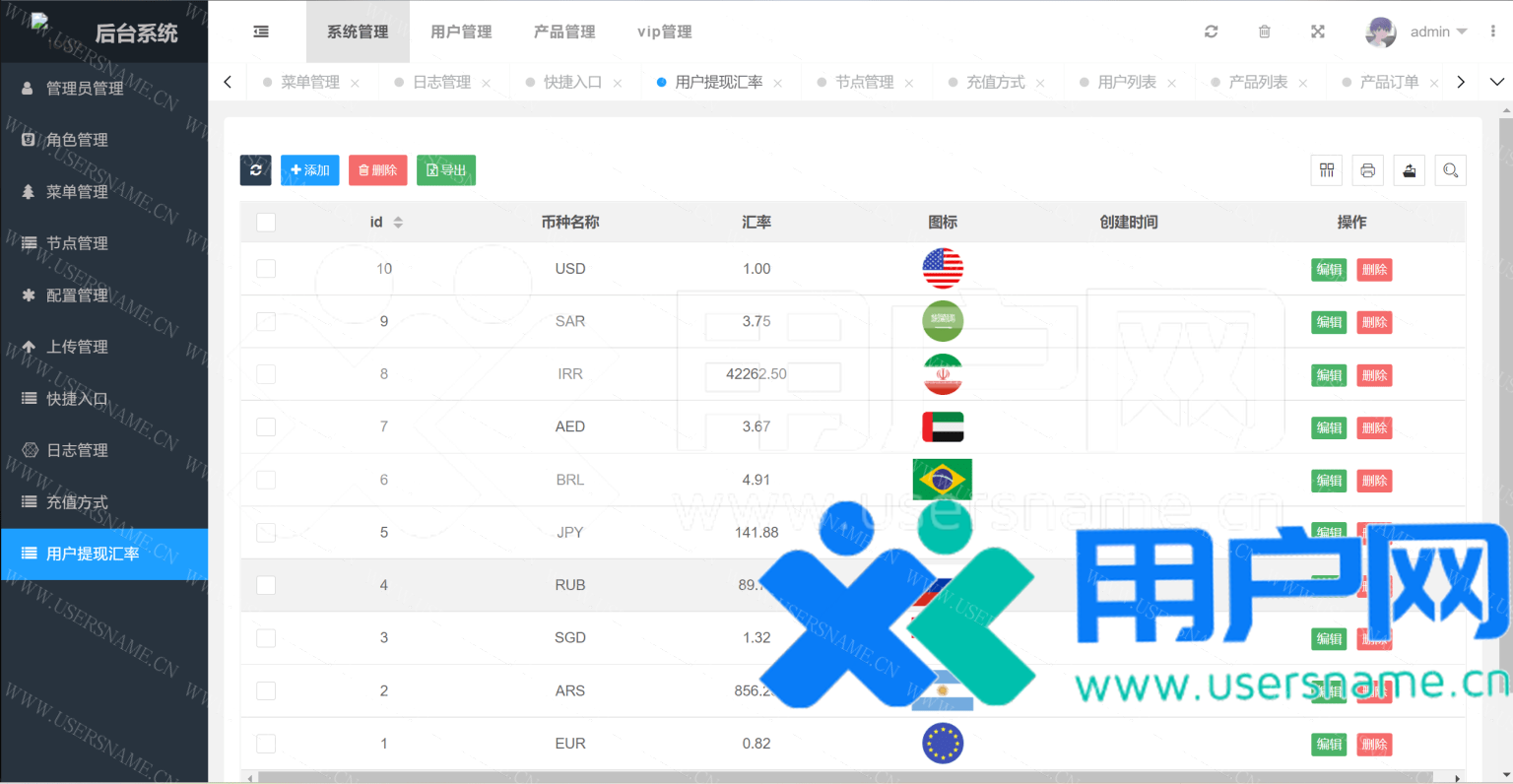
Task: Click the trash clear-cache icon in header
Action: (x=1264, y=32)
